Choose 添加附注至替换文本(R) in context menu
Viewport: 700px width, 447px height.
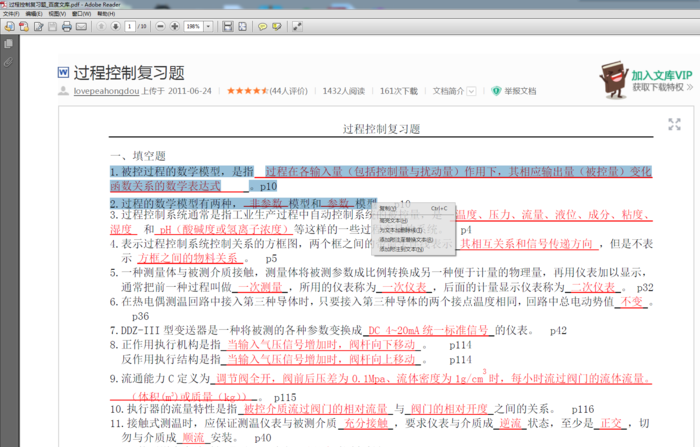pyautogui.click(x=413, y=240)
